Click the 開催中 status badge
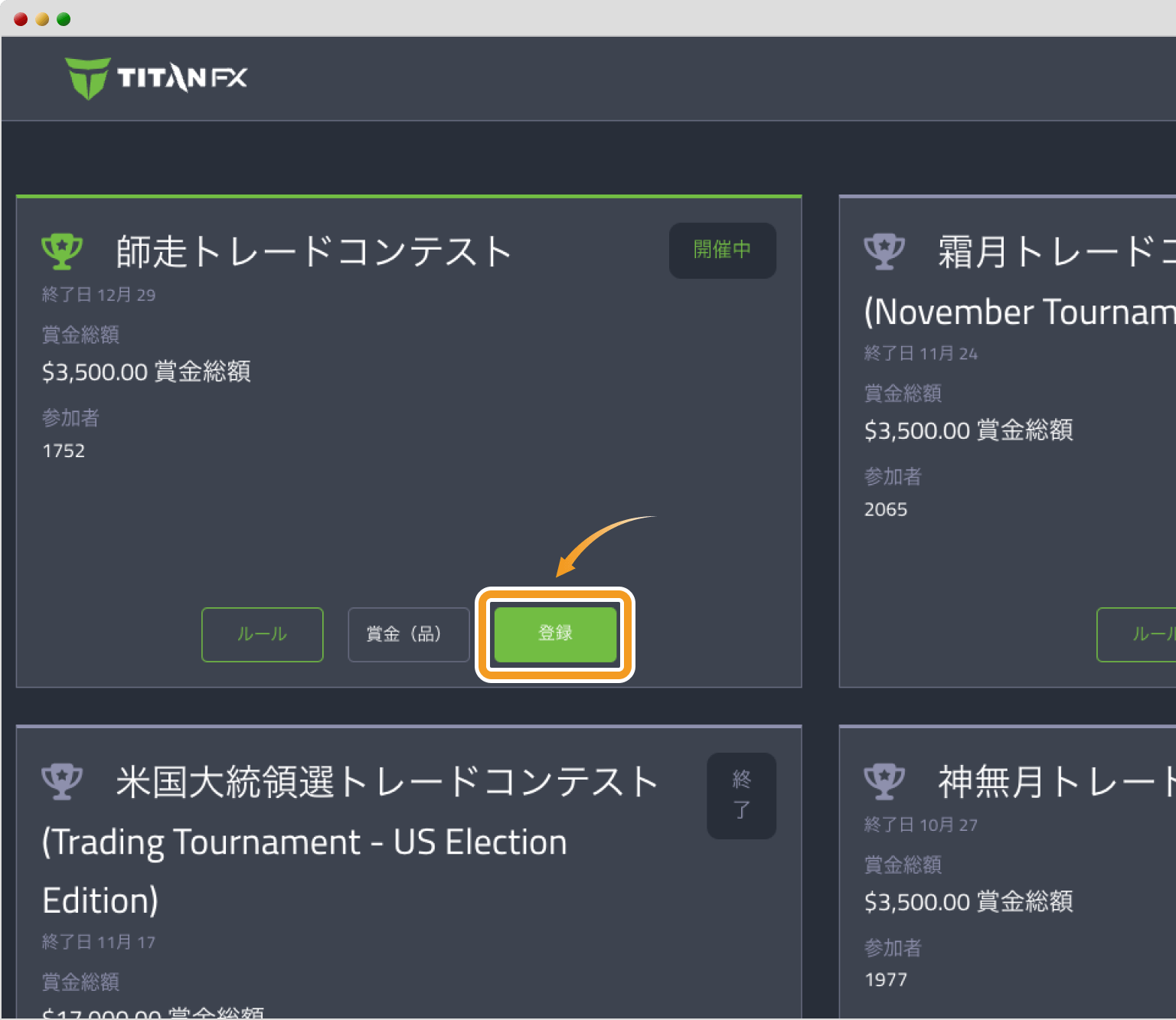 click(723, 250)
